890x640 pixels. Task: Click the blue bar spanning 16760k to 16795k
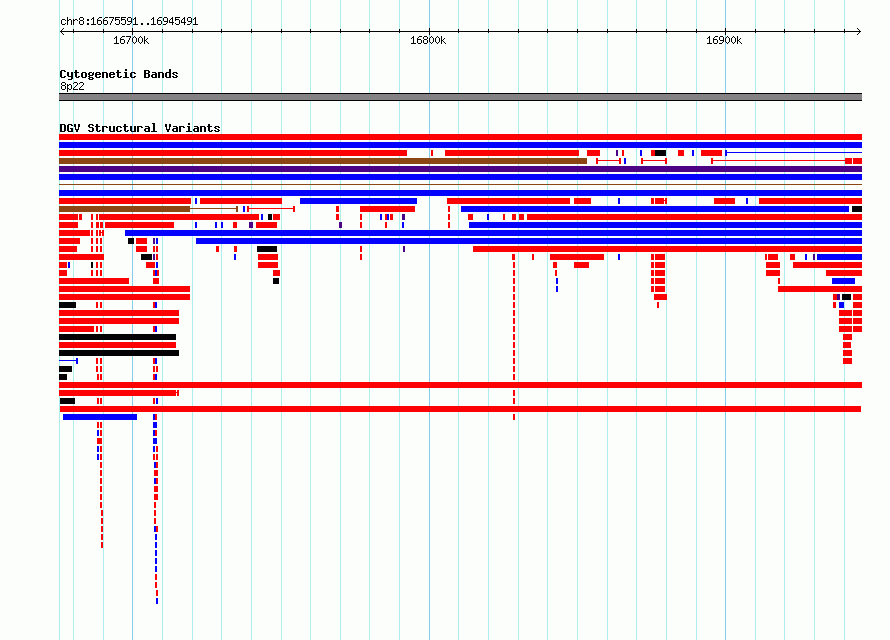(358, 201)
